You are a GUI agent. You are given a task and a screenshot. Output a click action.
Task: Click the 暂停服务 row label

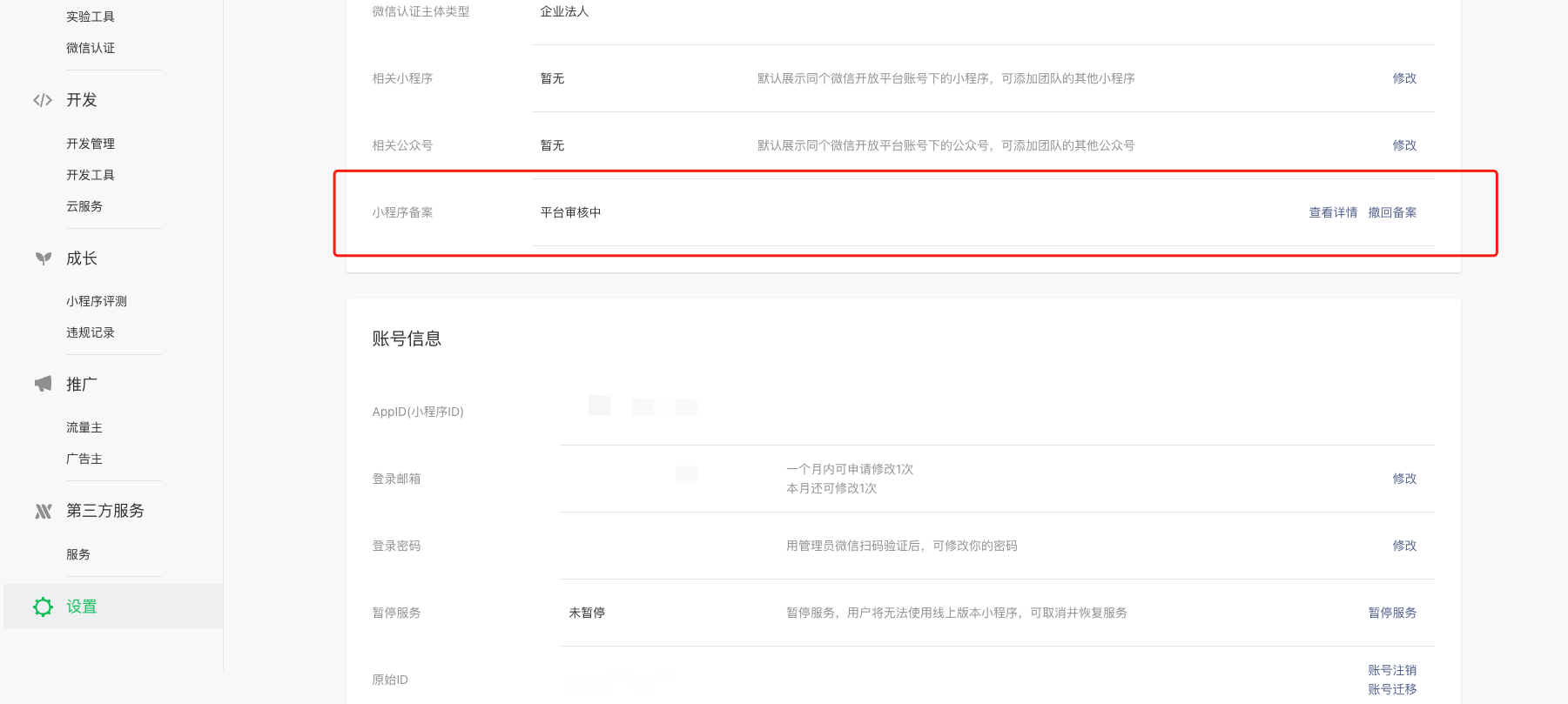[x=396, y=613]
